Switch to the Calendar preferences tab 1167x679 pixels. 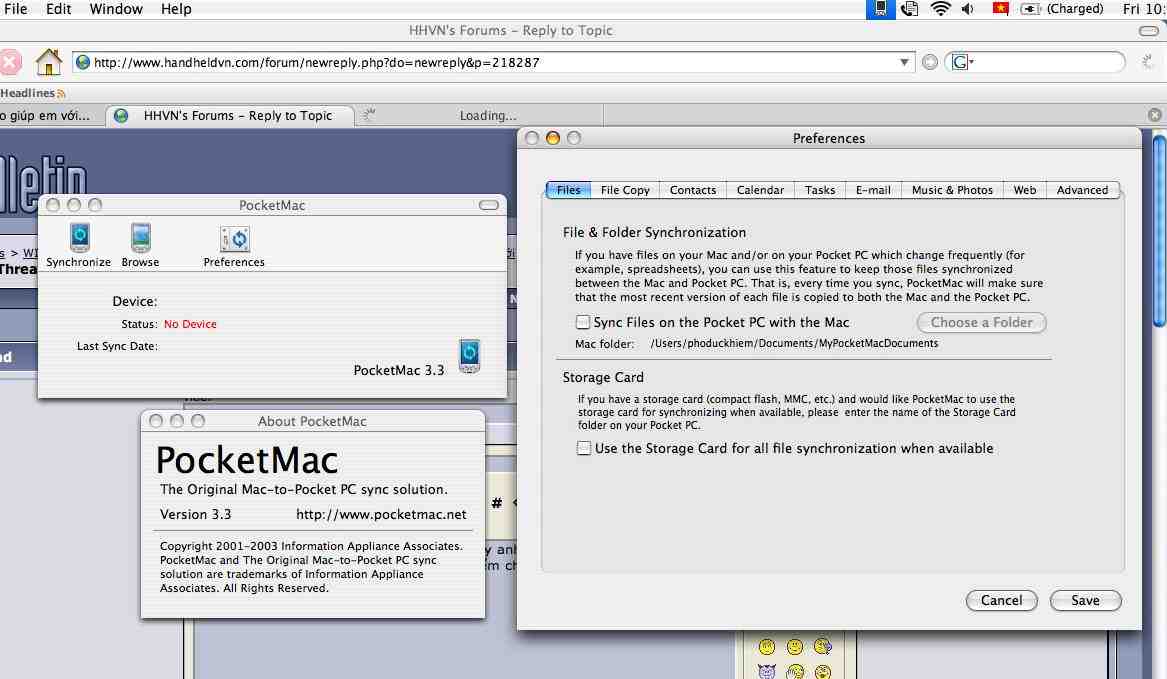(x=760, y=190)
